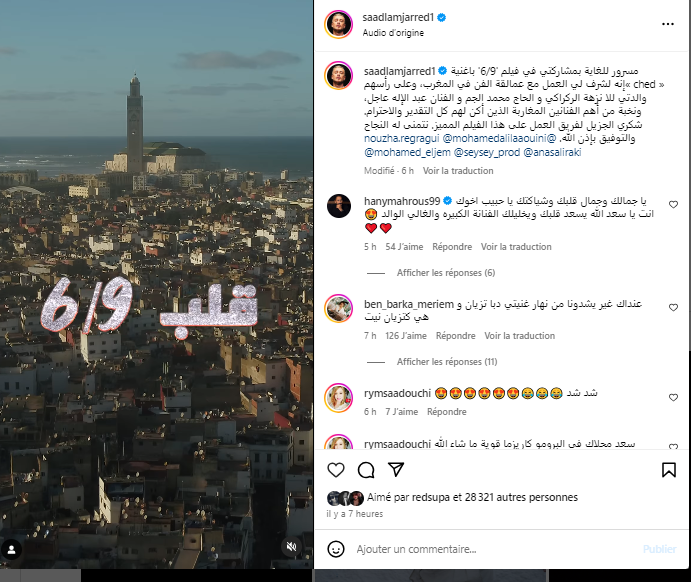Image resolution: width=691 pixels, height=582 pixels.
Task: Reply to hanymahrous99 via Répondre
Action: point(452,247)
